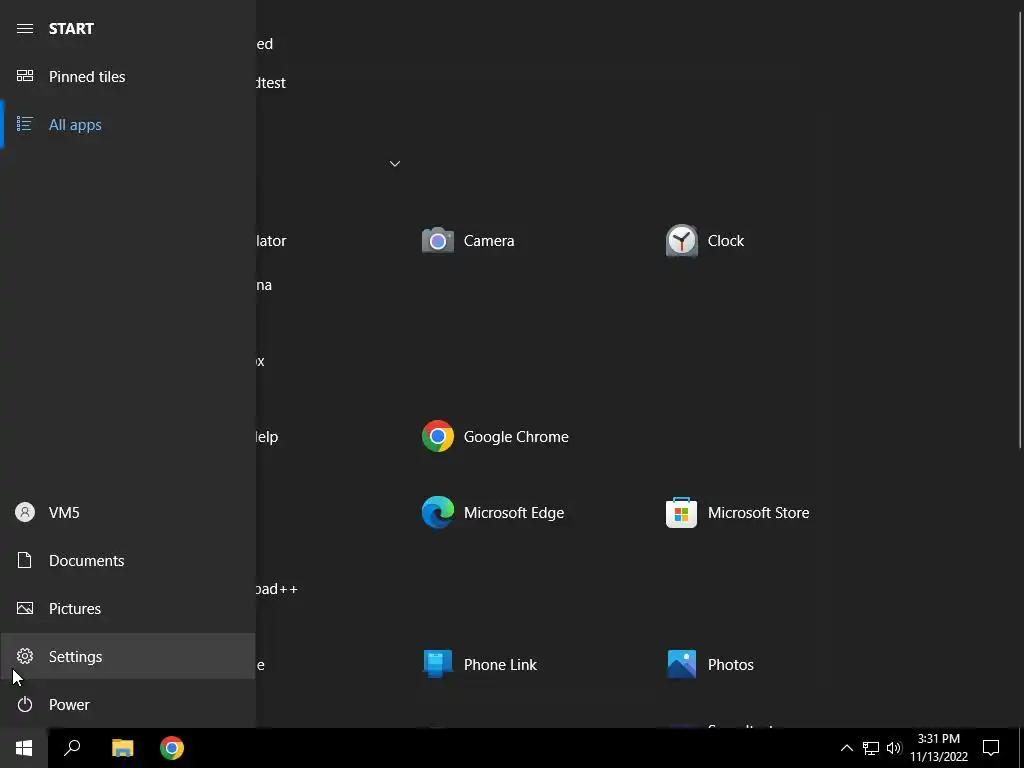Click the START heading text

(x=71, y=29)
